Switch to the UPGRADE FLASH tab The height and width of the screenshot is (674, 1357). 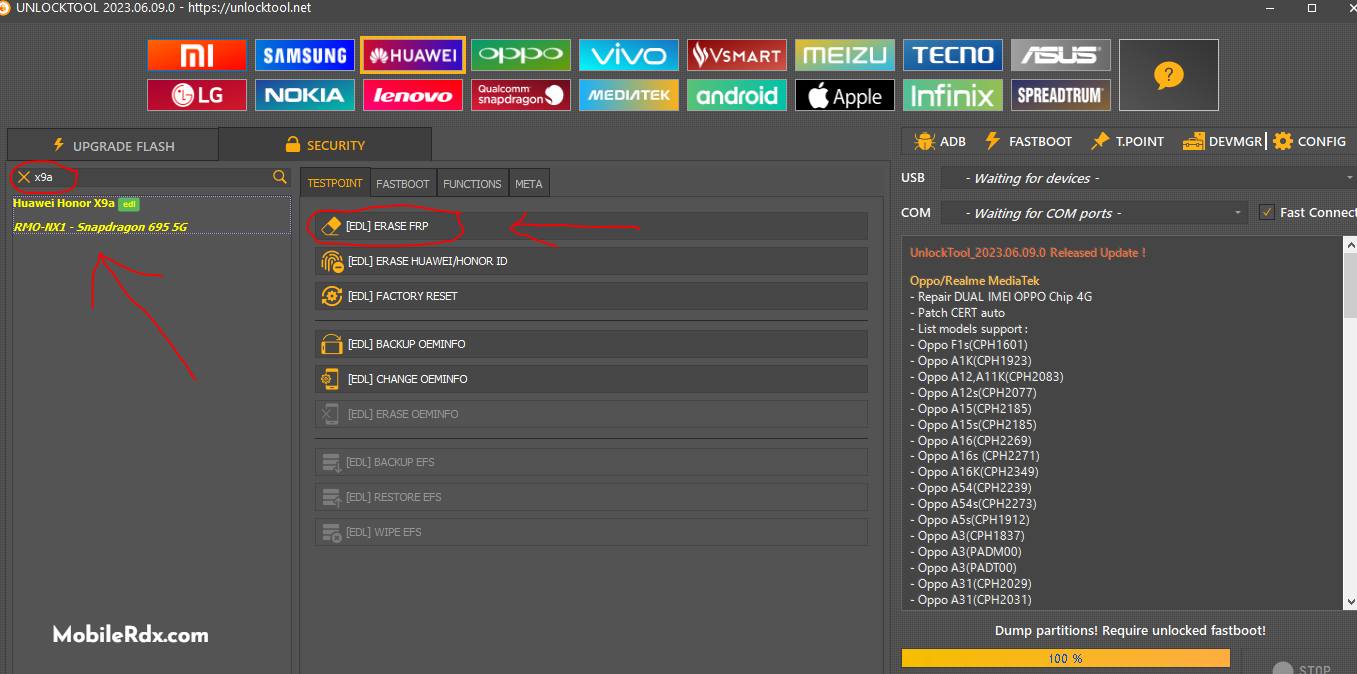tap(112, 145)
